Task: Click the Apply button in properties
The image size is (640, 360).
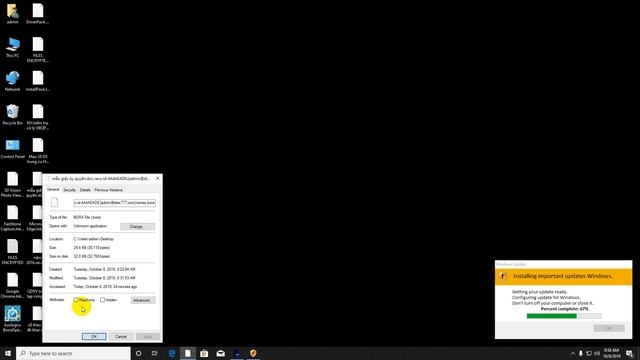Action: (x=148, y=336)
